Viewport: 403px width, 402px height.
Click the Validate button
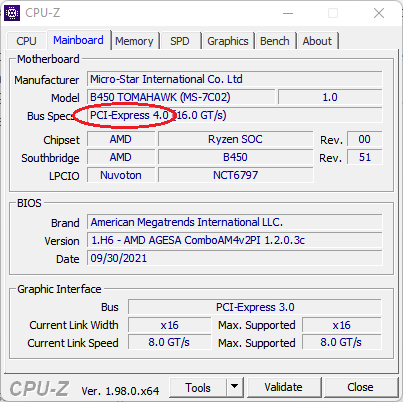coord(284,387)
